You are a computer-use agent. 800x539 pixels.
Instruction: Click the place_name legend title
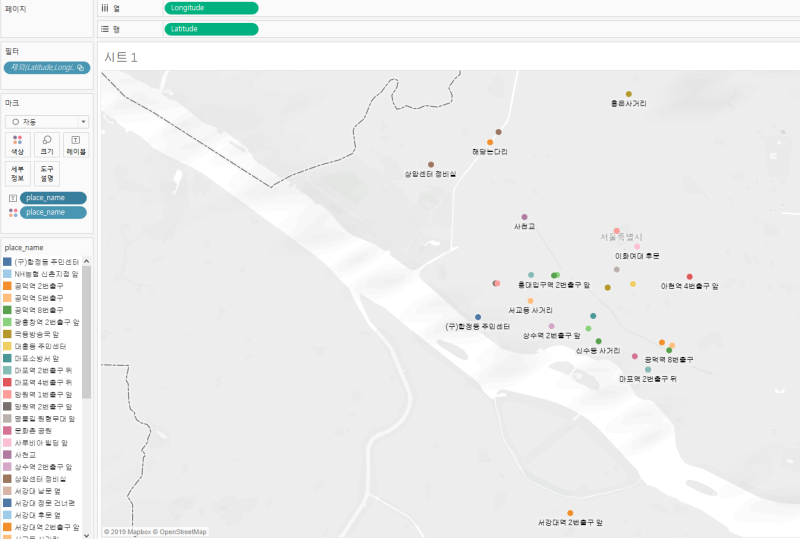click(24, 248)
